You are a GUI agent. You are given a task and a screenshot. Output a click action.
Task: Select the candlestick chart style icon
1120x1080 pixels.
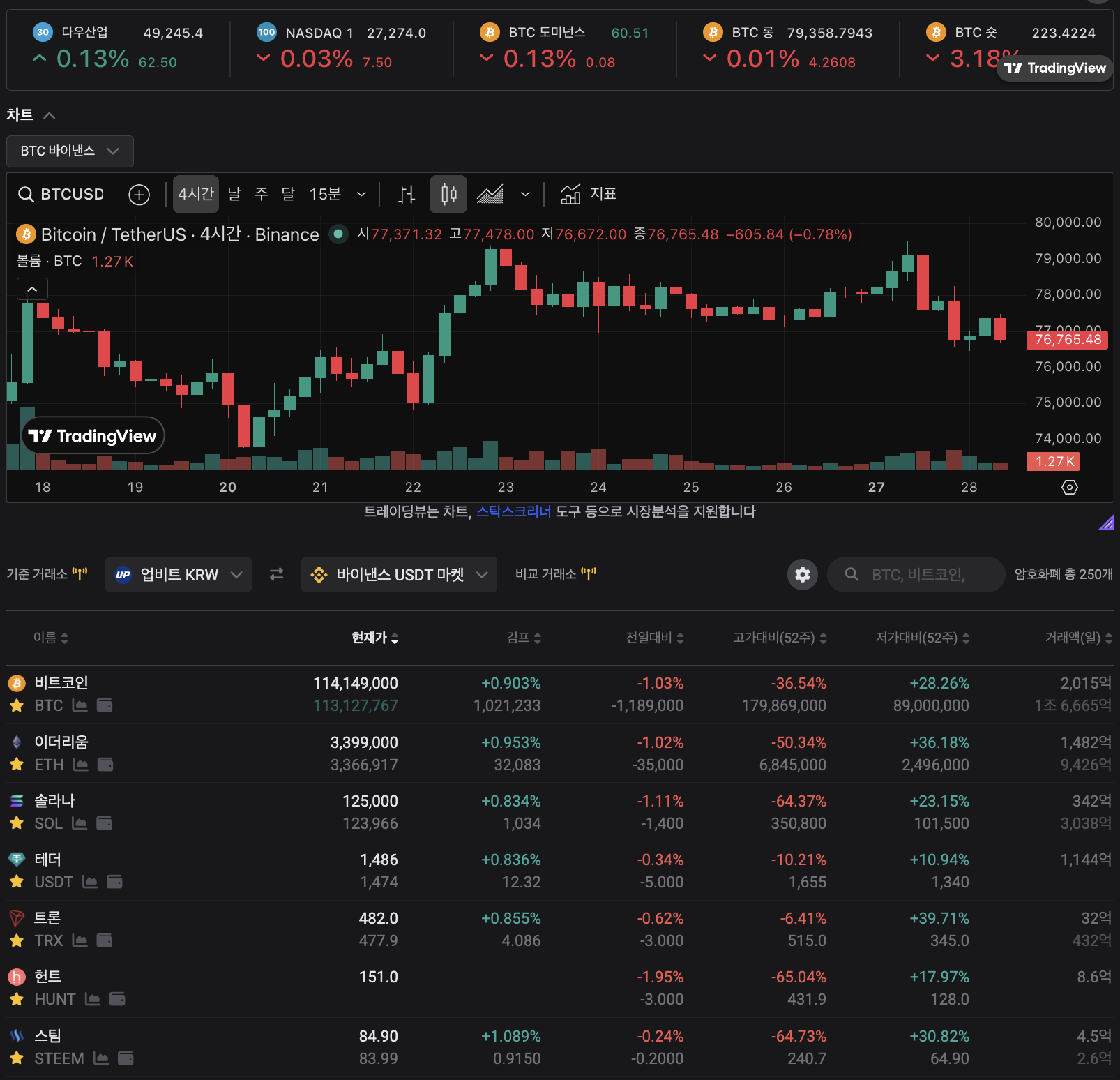[448, 194]
